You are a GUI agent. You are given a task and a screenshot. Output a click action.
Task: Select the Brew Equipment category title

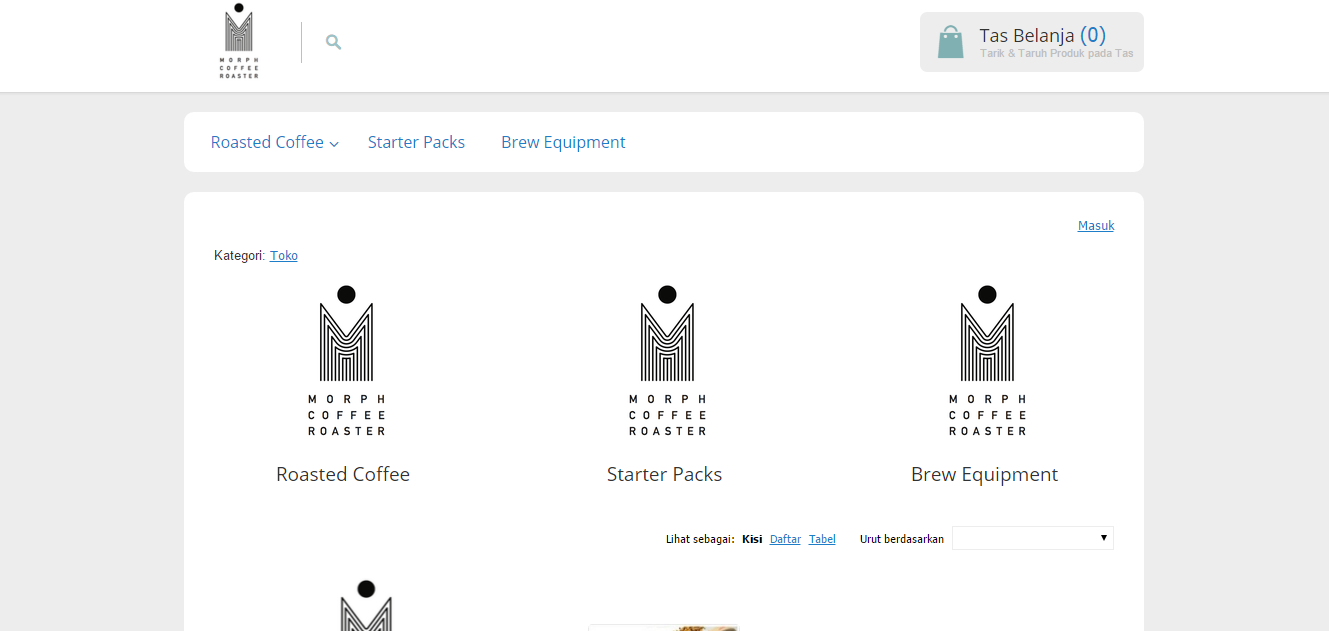click(x=984, y=474)
